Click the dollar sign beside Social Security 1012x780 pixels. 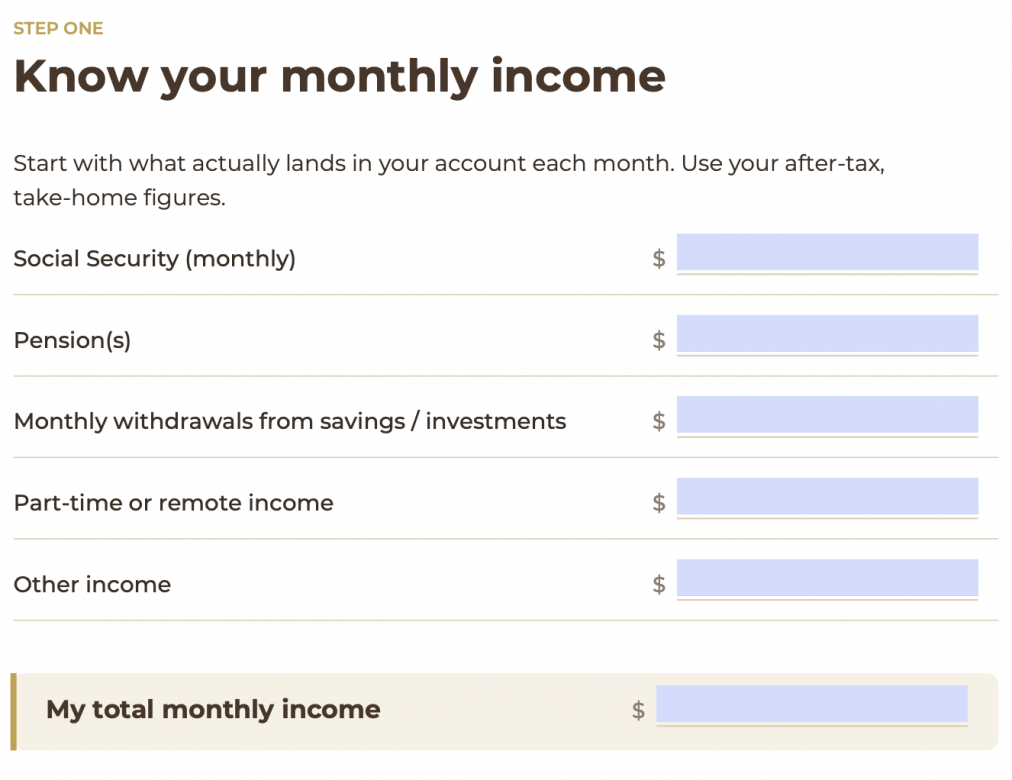[x=658, y=259]
